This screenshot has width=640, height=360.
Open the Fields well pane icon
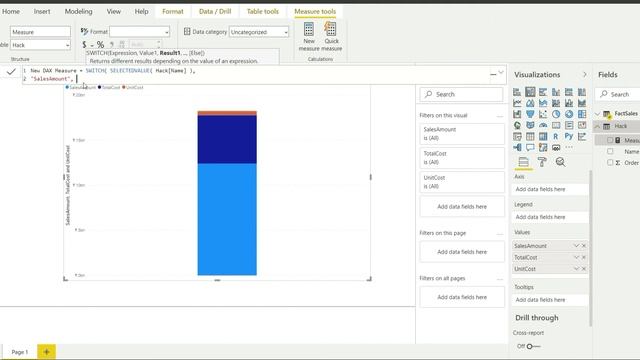(x=523, y=162)
